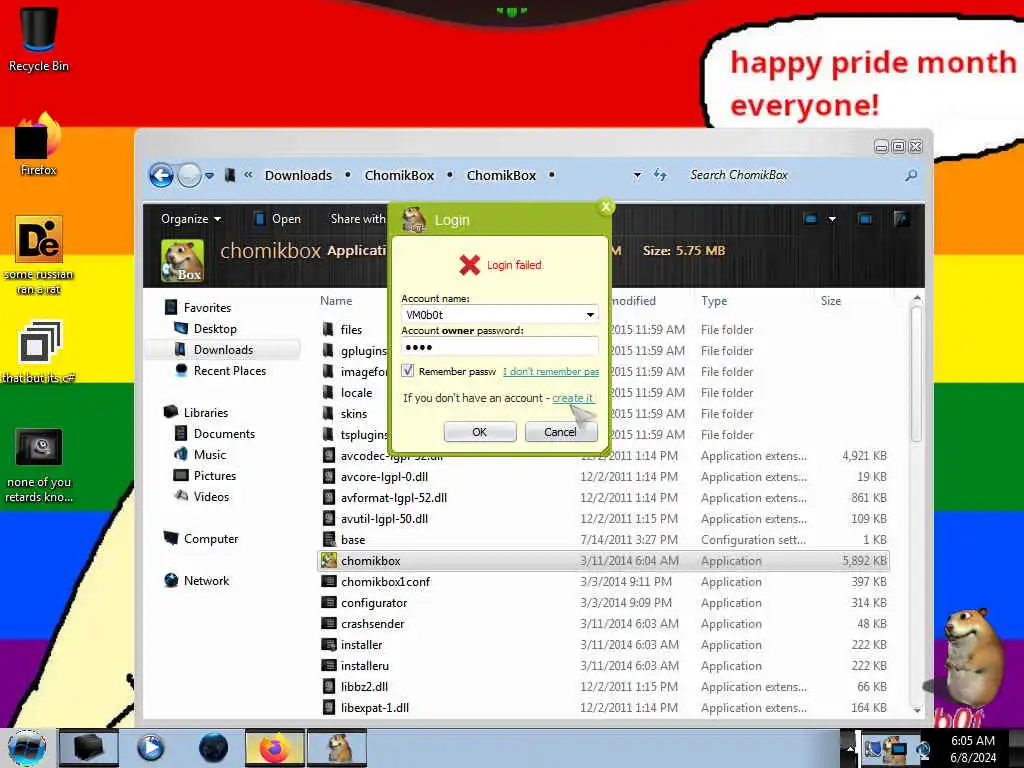
Task: Show hidden tray icons arrow
Action: (850, 748)
